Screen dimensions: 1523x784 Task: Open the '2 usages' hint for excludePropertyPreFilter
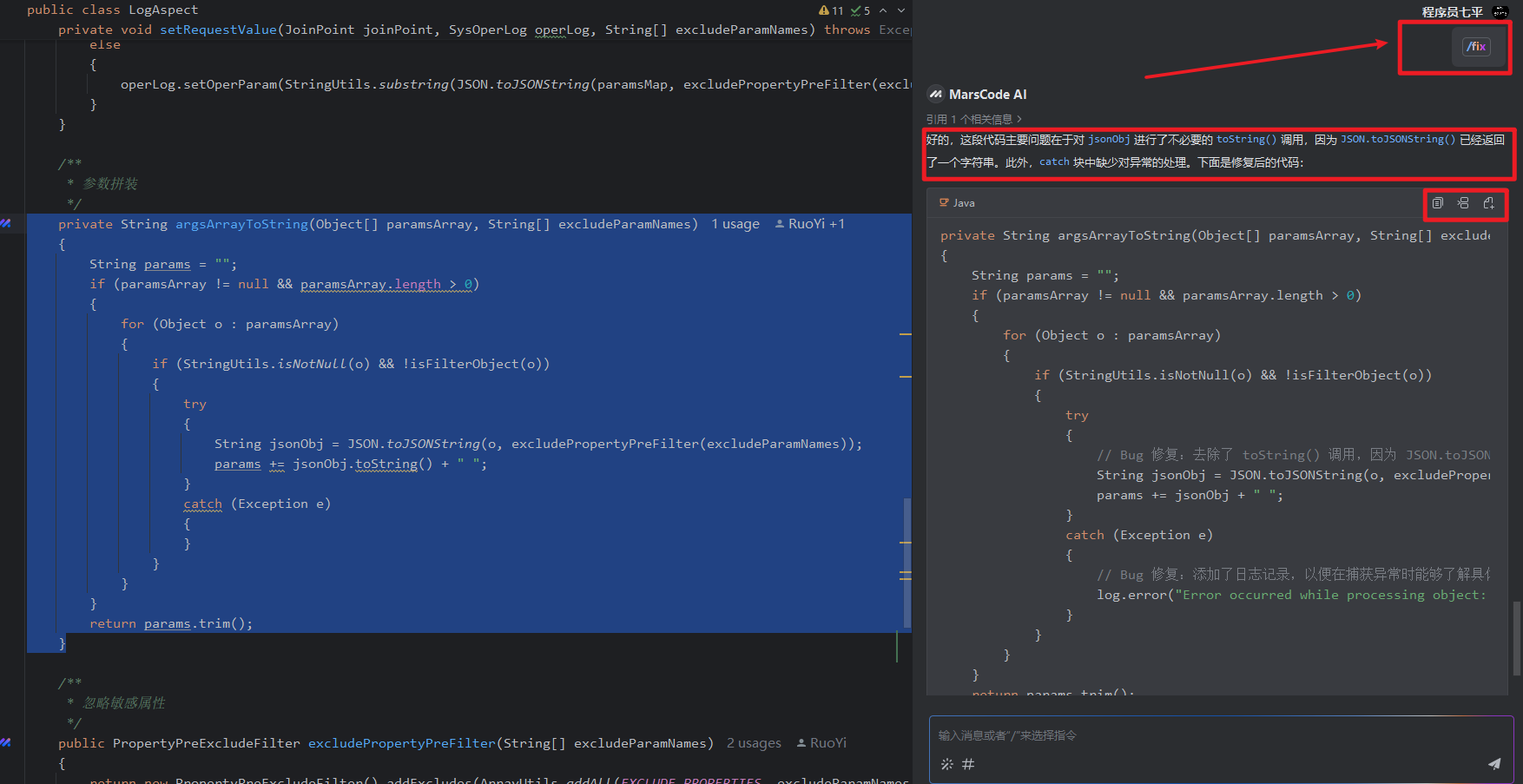click(x=754, y=743)
